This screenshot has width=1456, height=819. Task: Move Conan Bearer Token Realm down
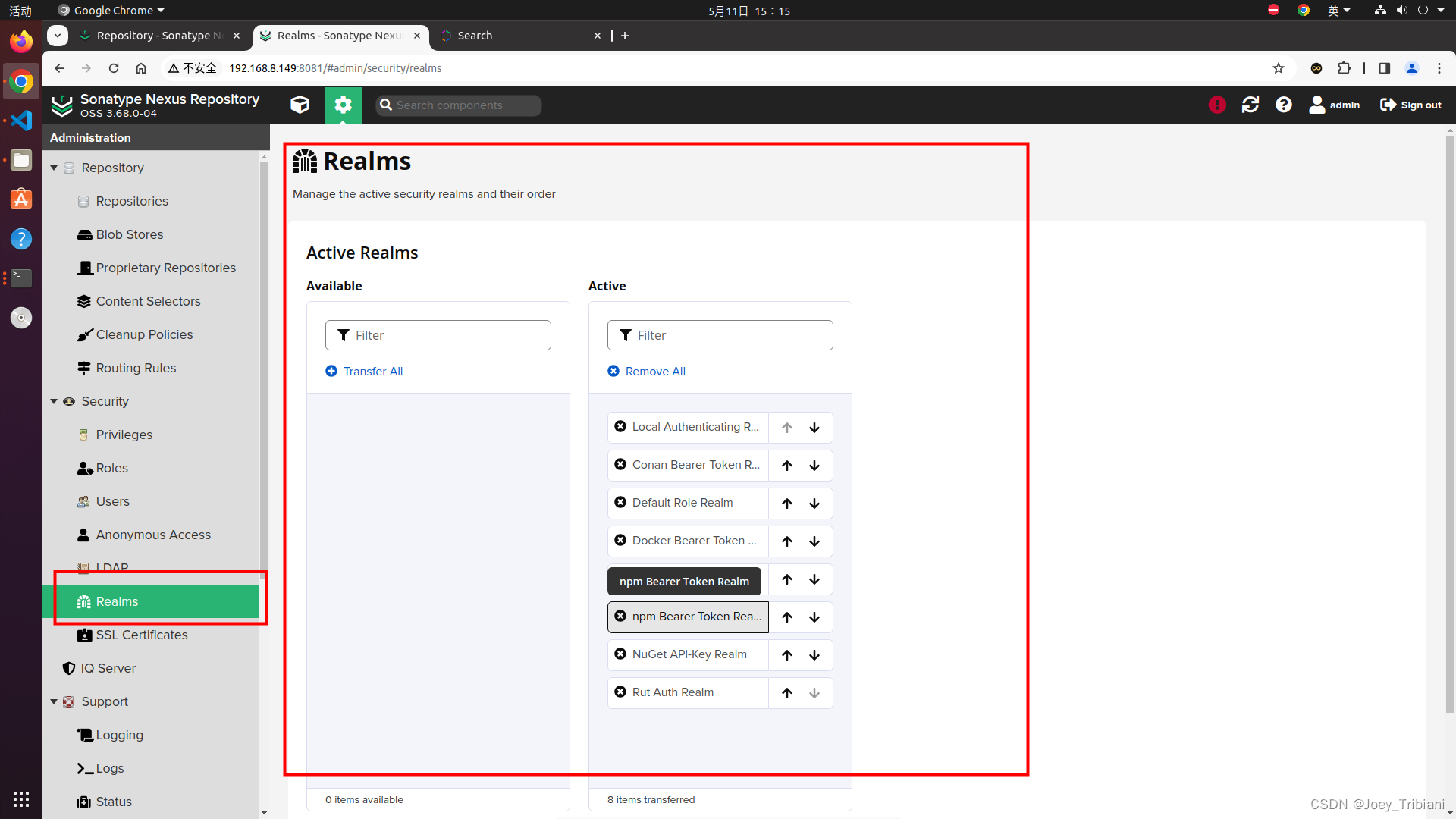coord(814,466)
